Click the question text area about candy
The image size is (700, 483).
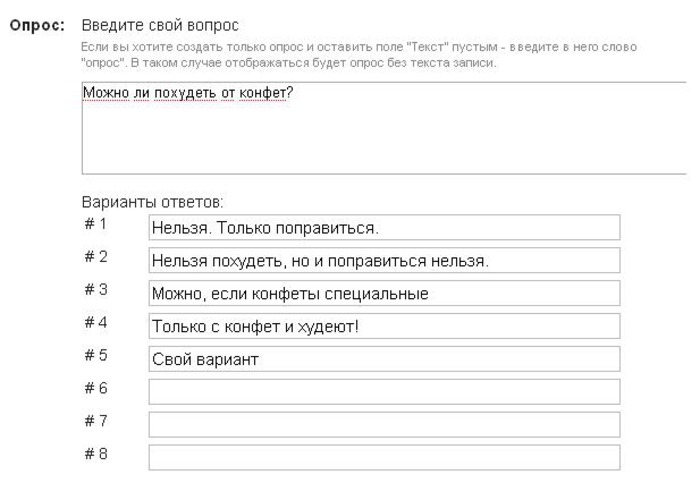[384, 128]
